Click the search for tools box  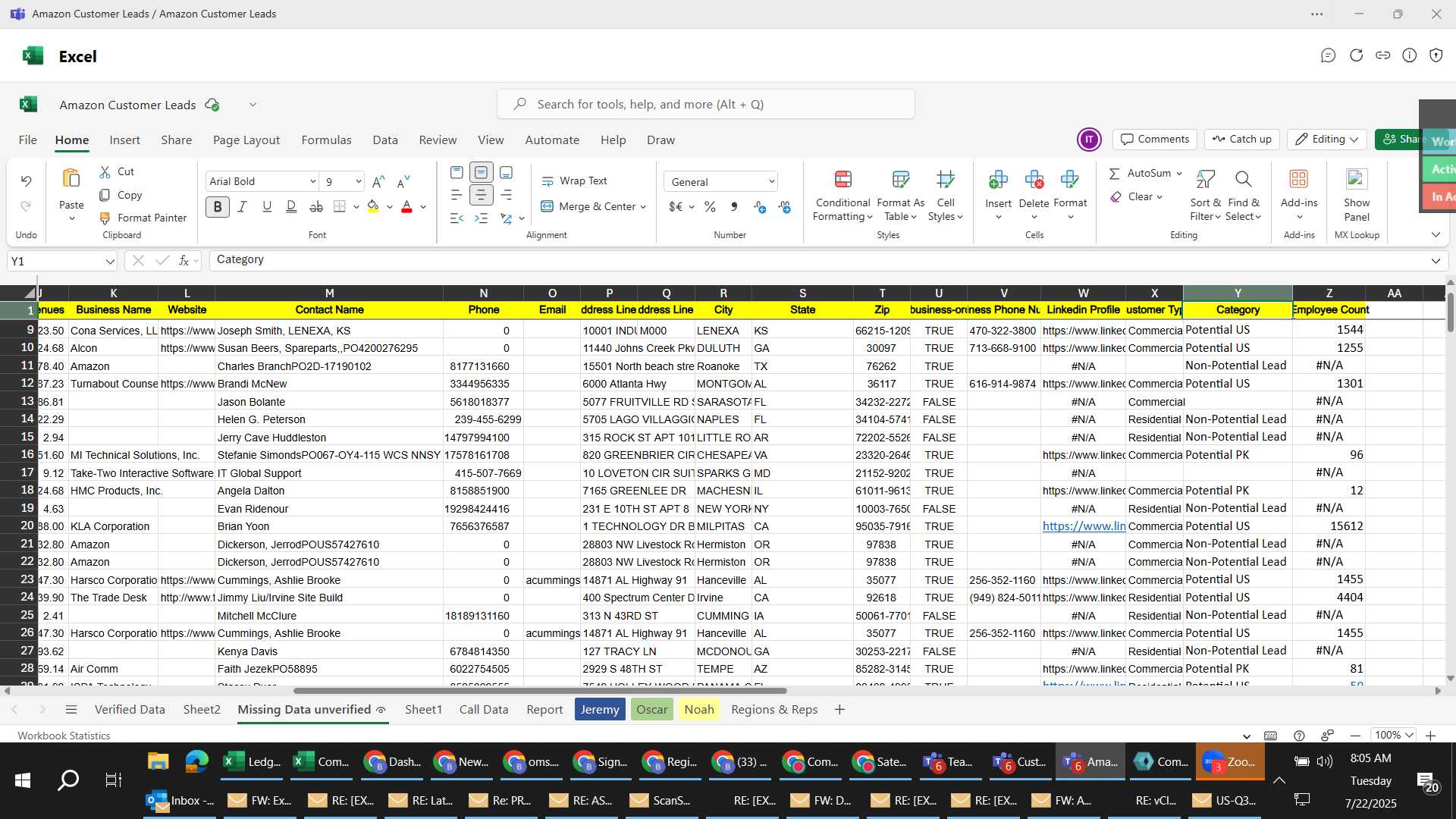706,104
